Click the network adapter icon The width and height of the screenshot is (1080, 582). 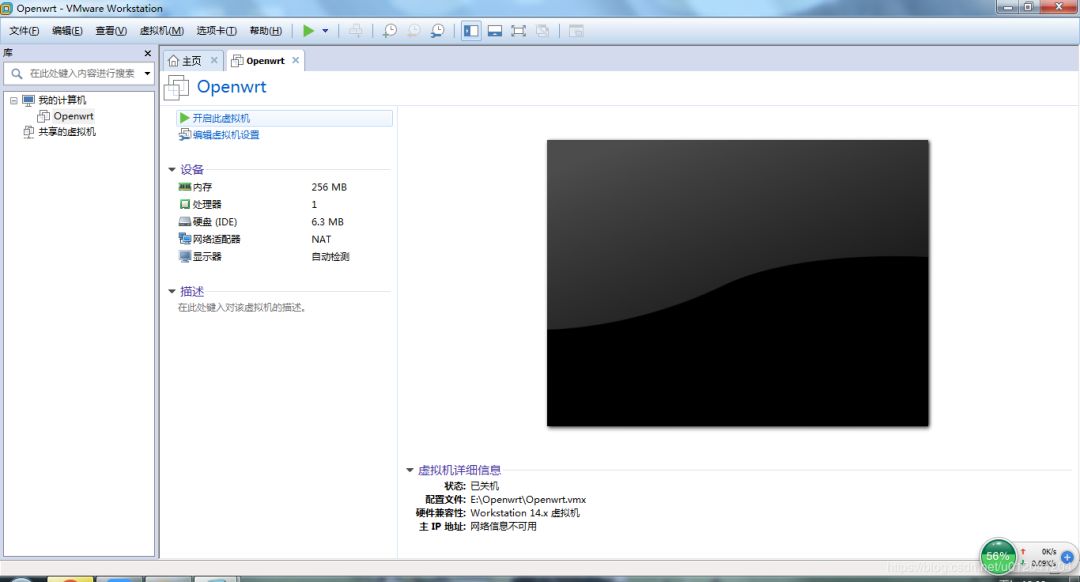tap(185, 238)
